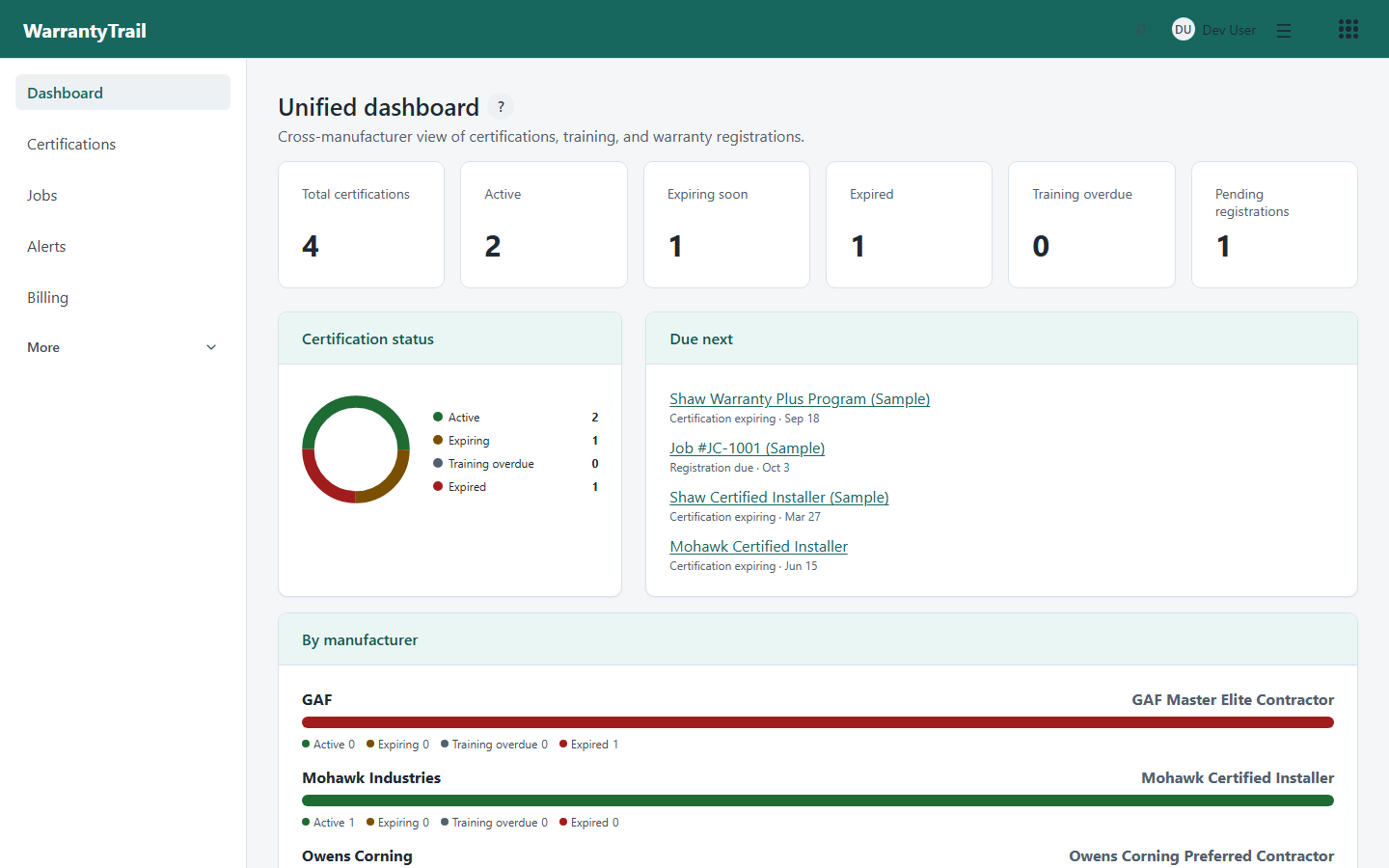Open Shaw Certified Installer (Sample) link
This screenshot has width=1389, height=868.
779,497
